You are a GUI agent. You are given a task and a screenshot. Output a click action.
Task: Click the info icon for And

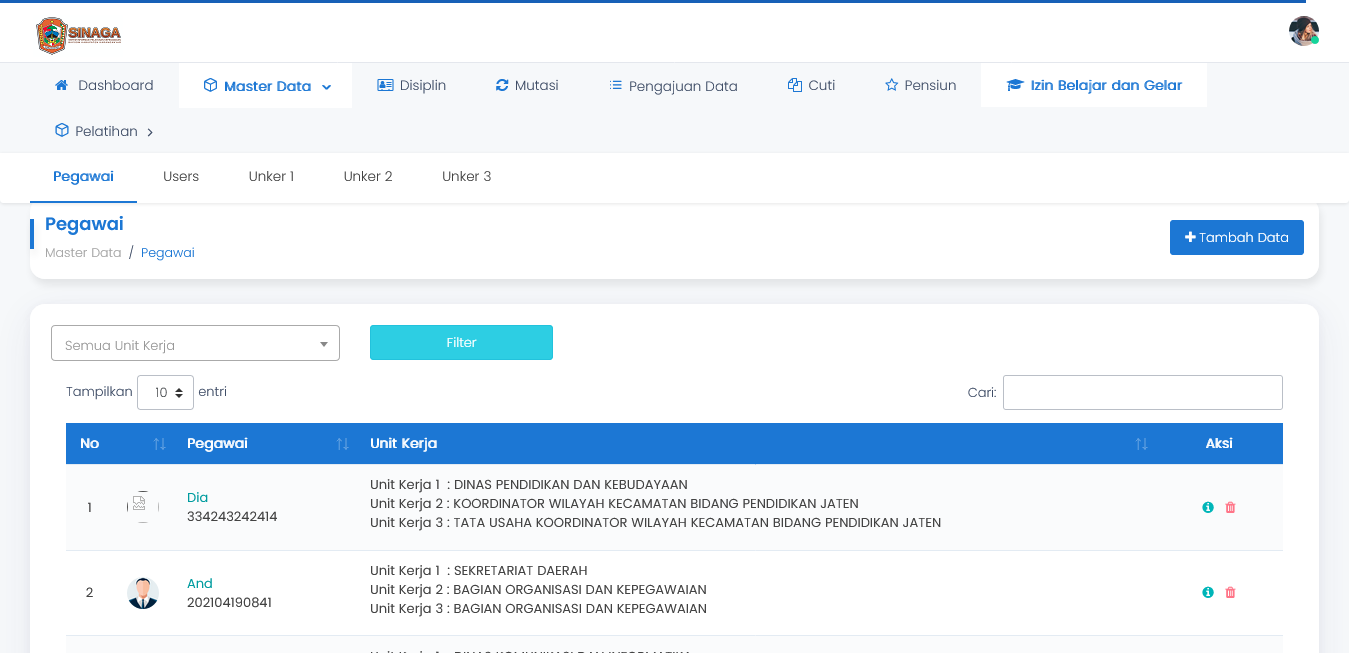[1208, 593]
